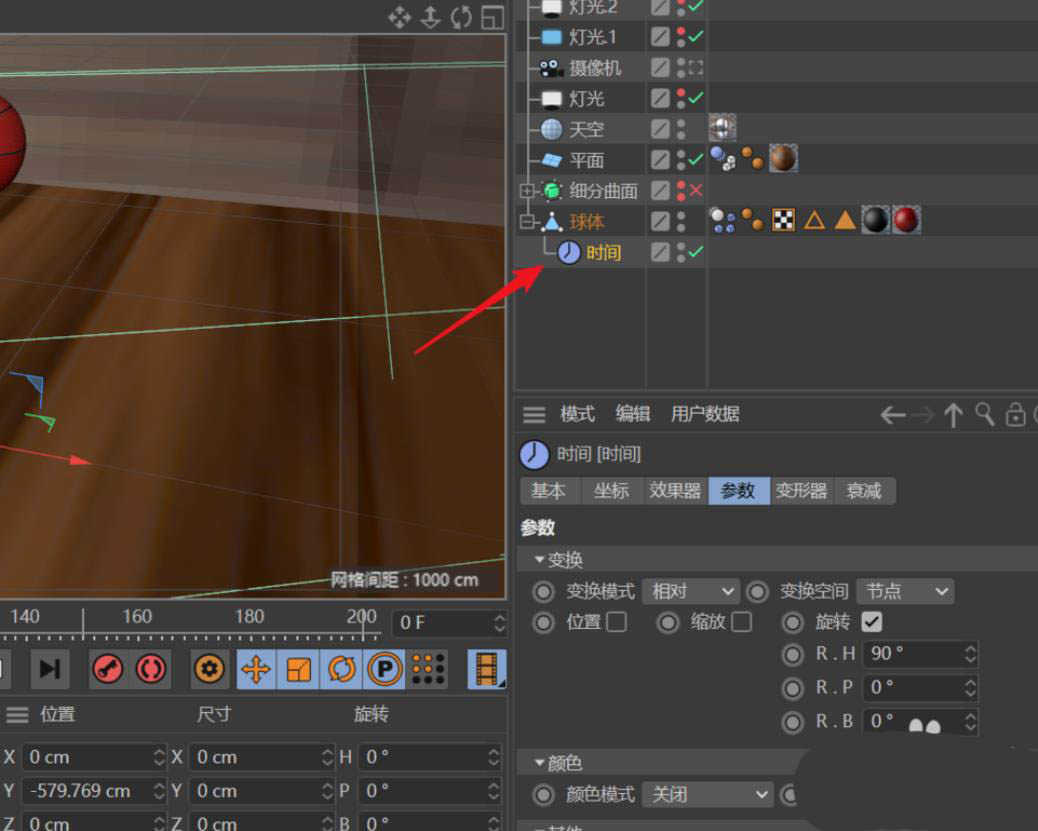Image resolution: width=1038 pixels, height=831 pixels.
Task: Select the 摄像机 object in object manager
Action: 595,68
